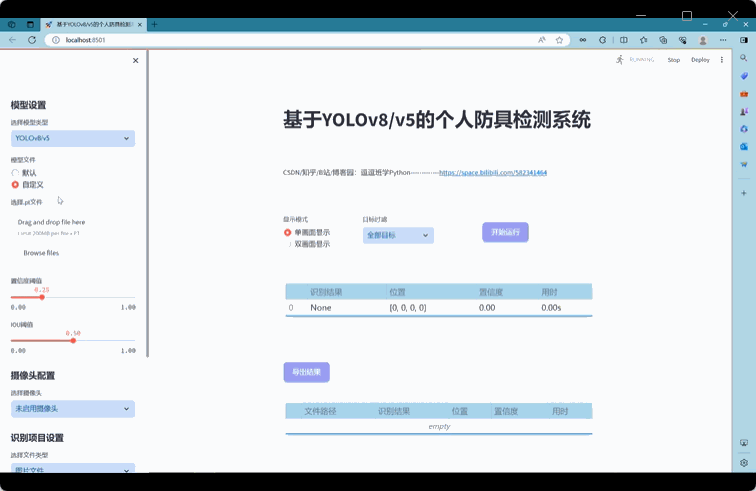Click the sidebar vertical scrollbar

tap(148, 204)
